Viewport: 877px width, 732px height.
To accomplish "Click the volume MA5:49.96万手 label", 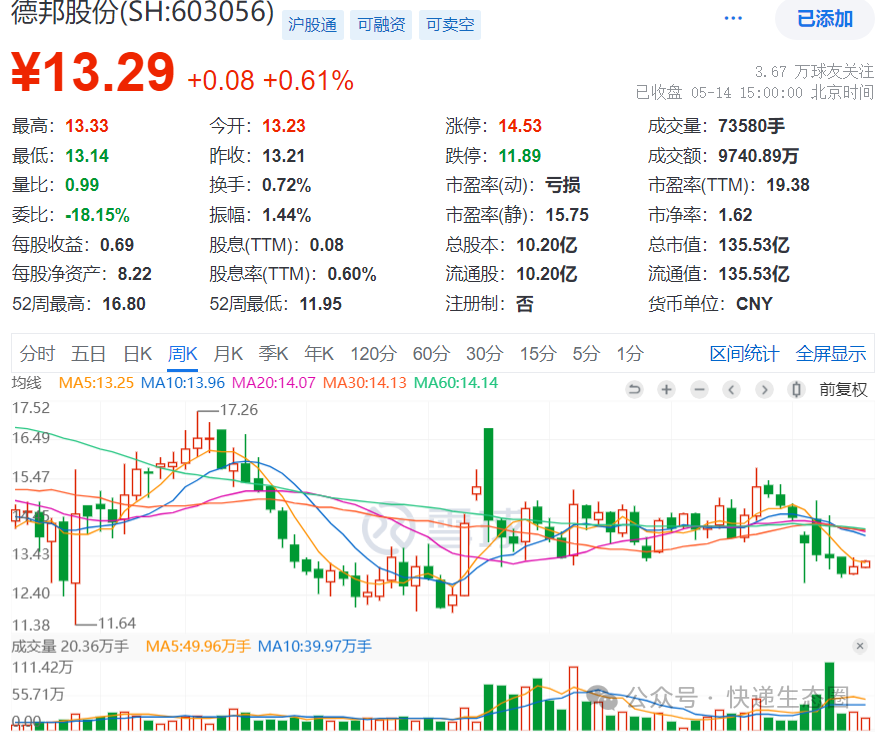I will 198,646.
